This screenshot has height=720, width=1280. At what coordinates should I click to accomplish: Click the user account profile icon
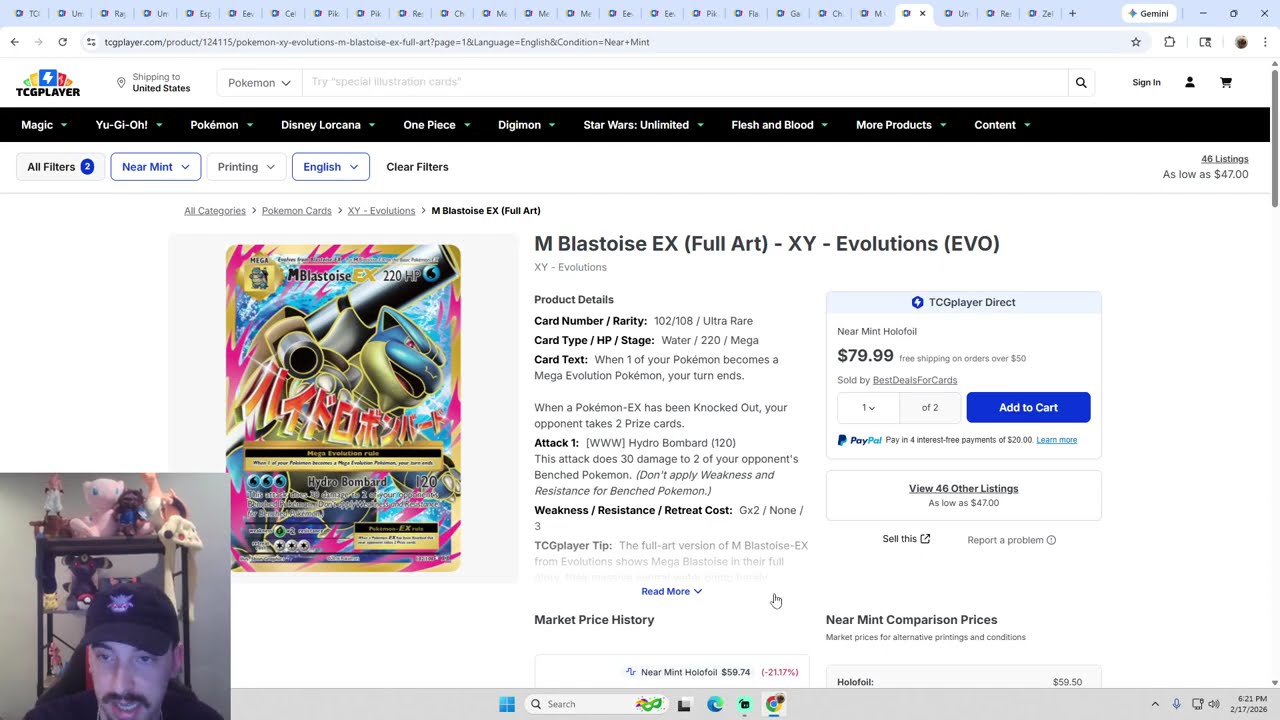(1189, 82)
